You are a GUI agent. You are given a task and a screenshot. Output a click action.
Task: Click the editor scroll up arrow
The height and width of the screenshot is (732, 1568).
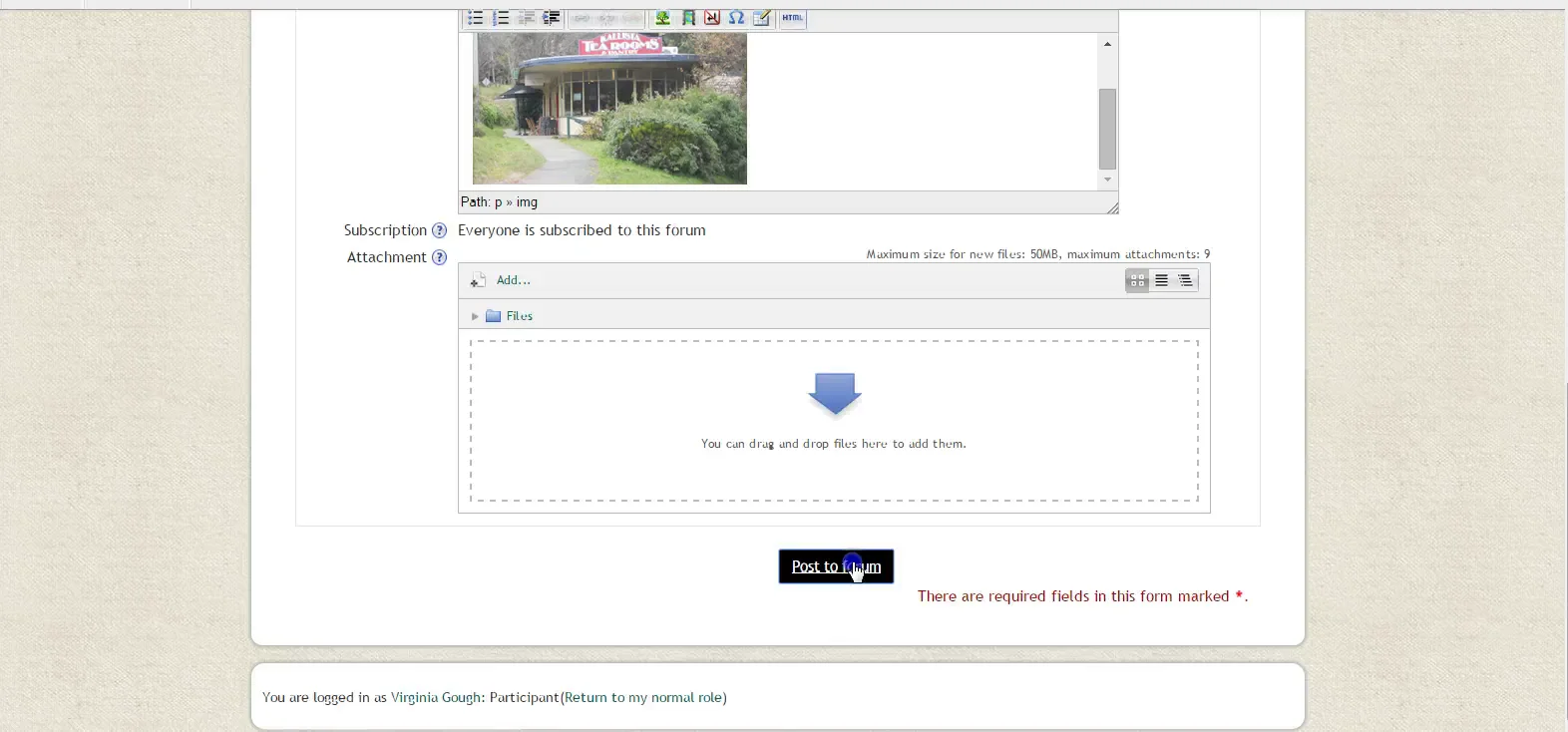pos(1107,44)
